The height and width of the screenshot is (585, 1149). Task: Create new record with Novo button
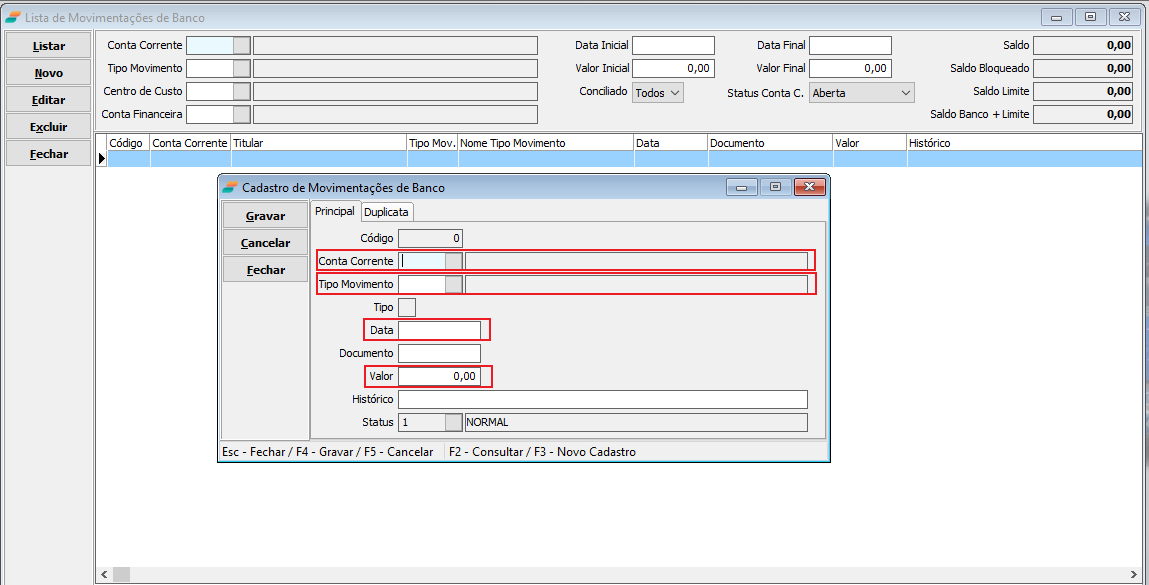click(x=49, y=73)
